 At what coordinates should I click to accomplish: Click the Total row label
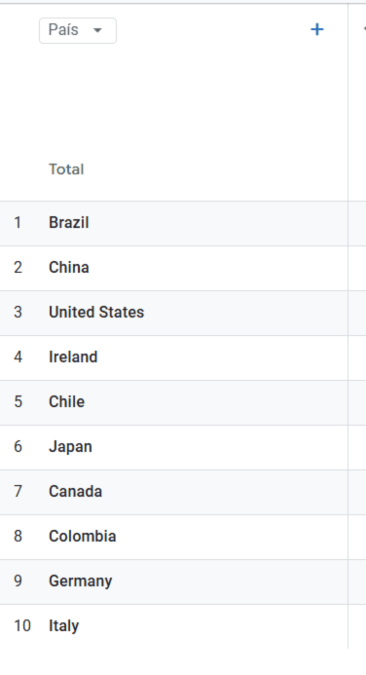(x=66, y=169)
